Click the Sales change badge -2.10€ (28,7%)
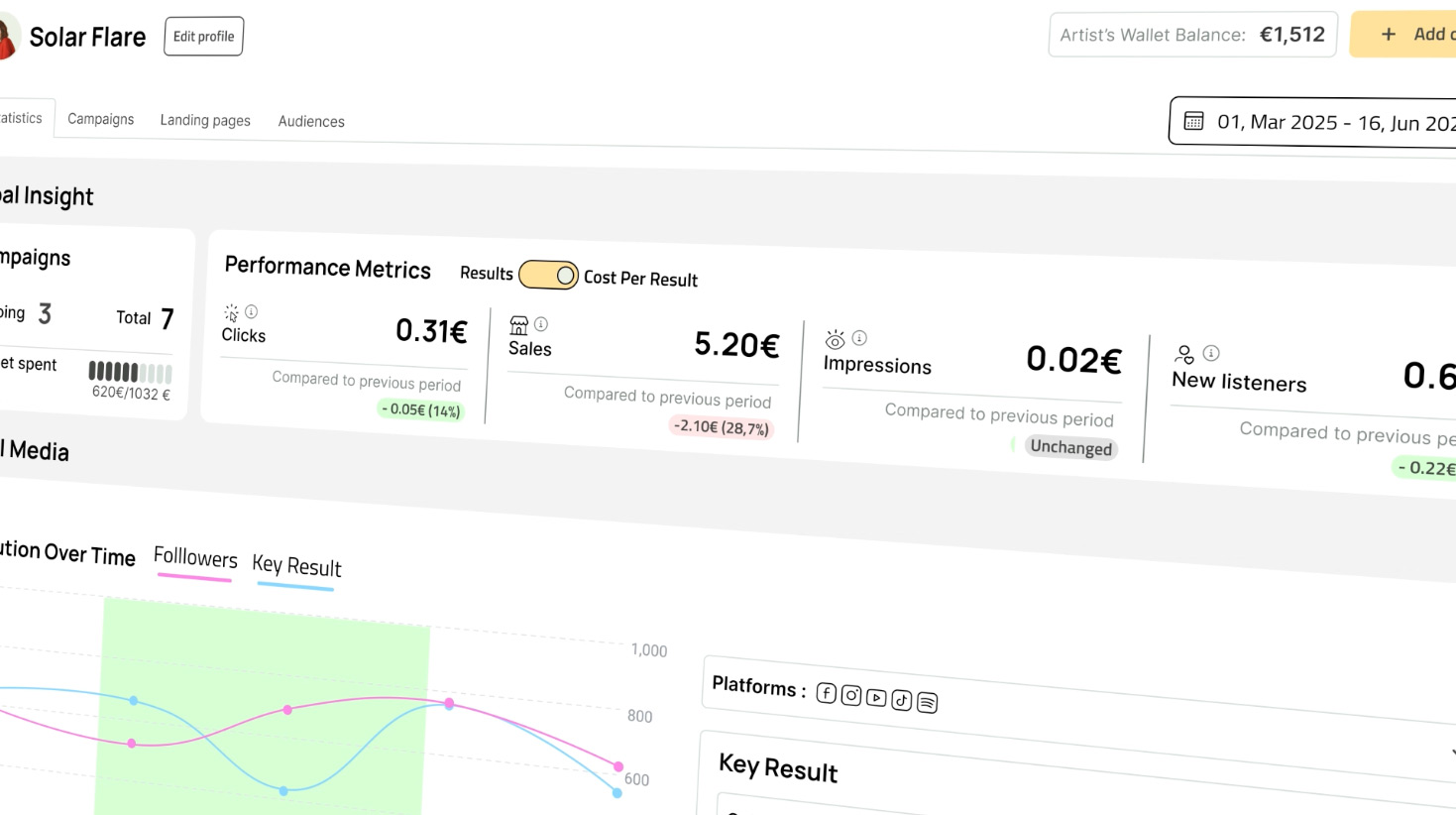 (x=721, y=426)
